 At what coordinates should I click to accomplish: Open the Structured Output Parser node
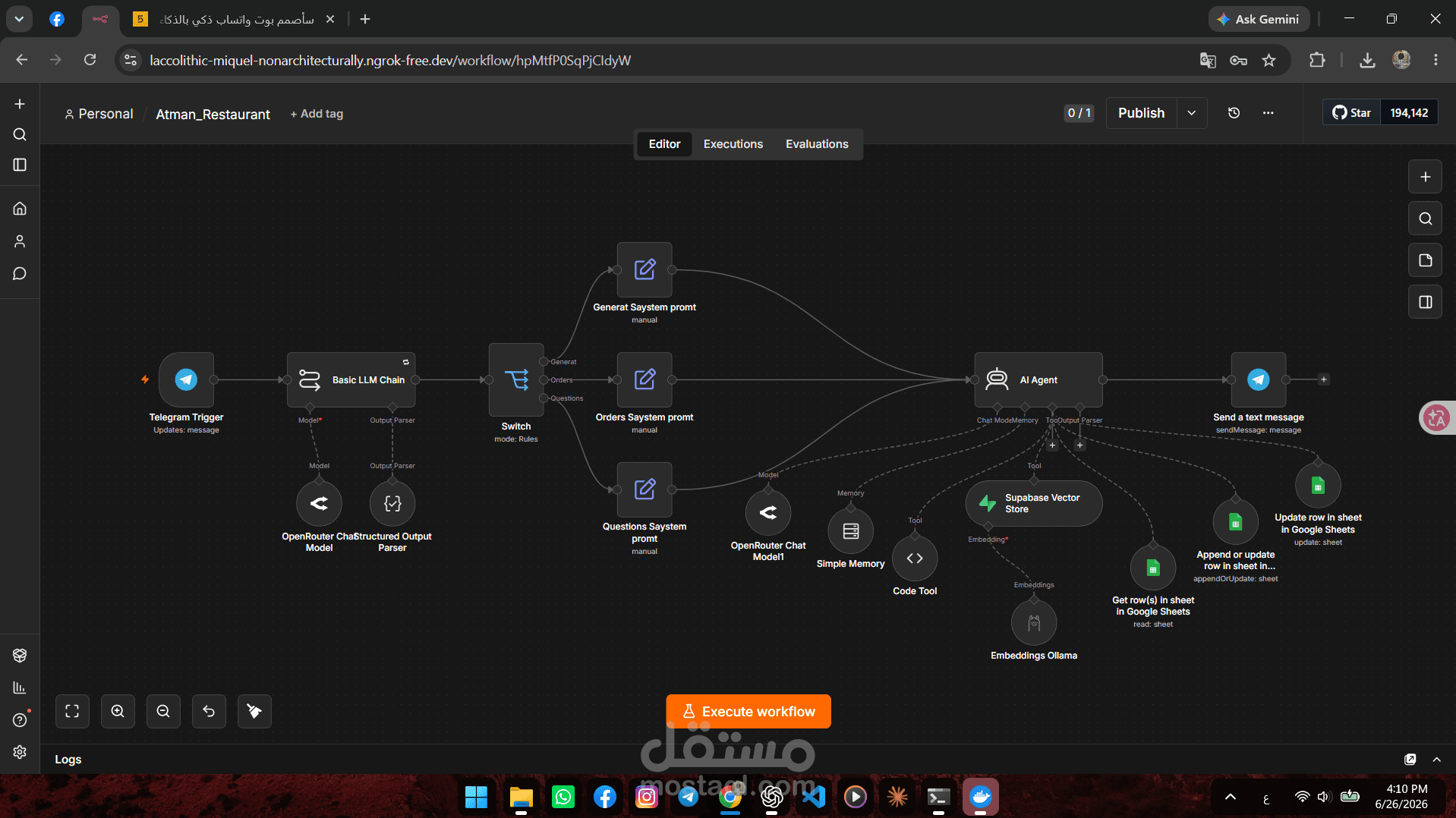(x=392, y=503)
